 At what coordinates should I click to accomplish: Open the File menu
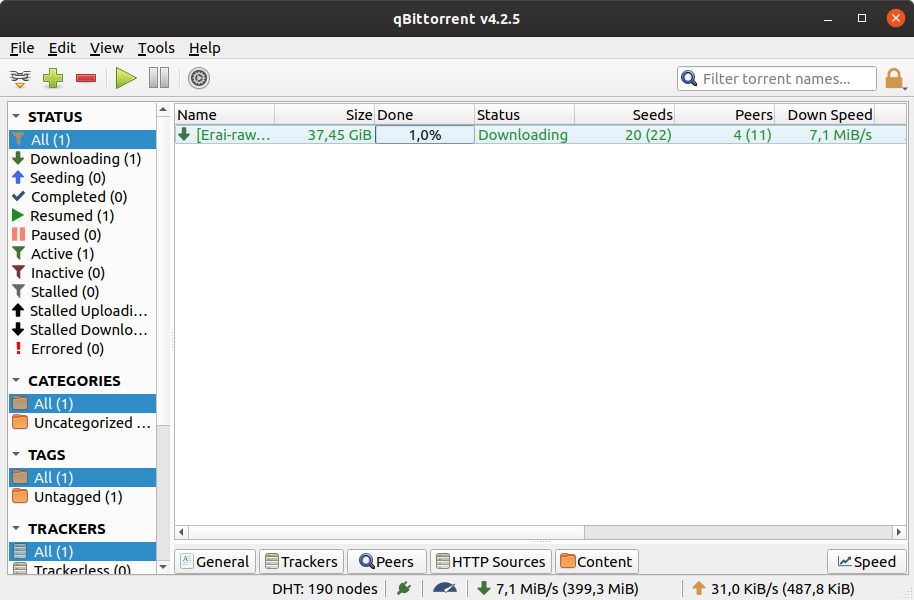pyautogui.click(x=22, y=48)
